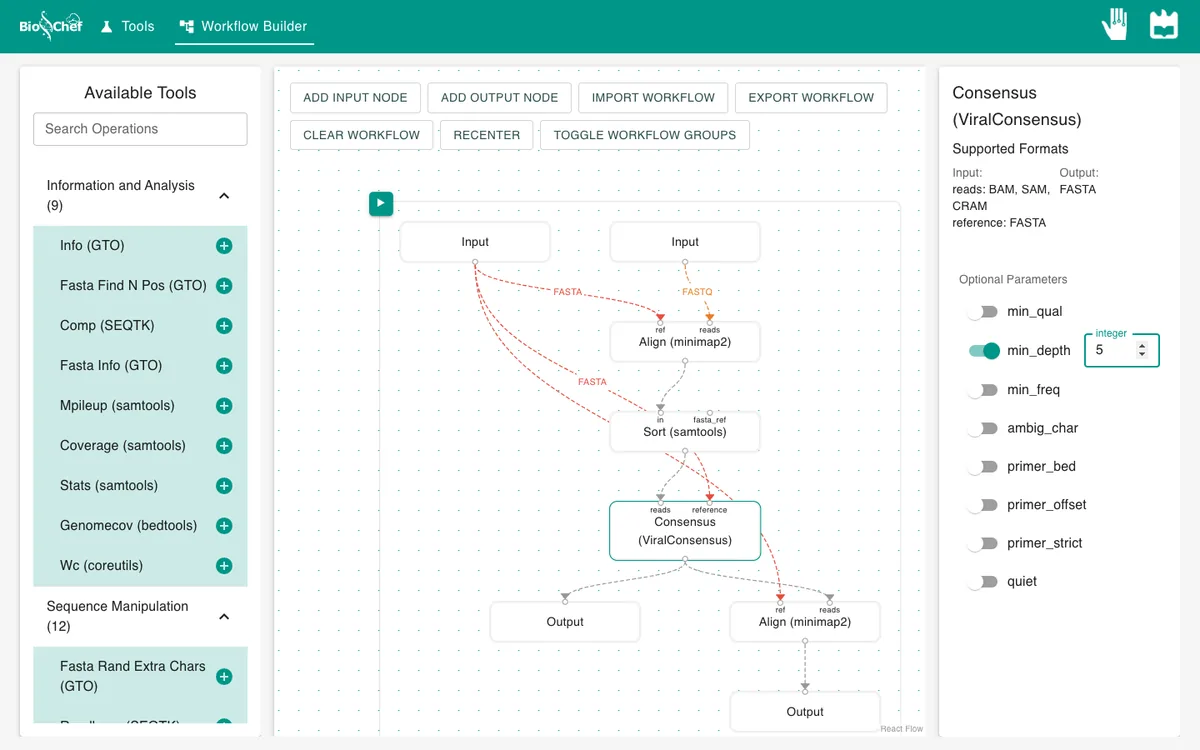This screenshot has height=750, width=1200.
Task: Select the bottom Output node
Action: [805, 712]
